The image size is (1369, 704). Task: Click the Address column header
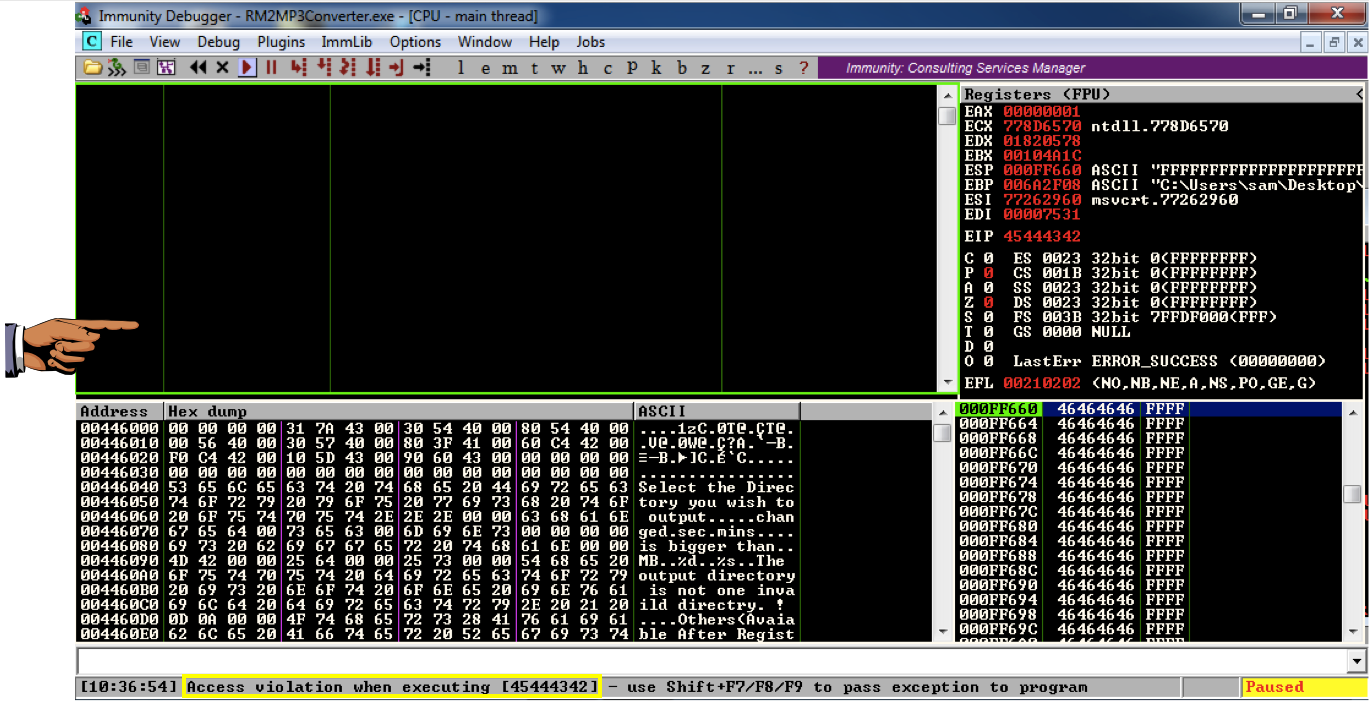click(120, 412)
